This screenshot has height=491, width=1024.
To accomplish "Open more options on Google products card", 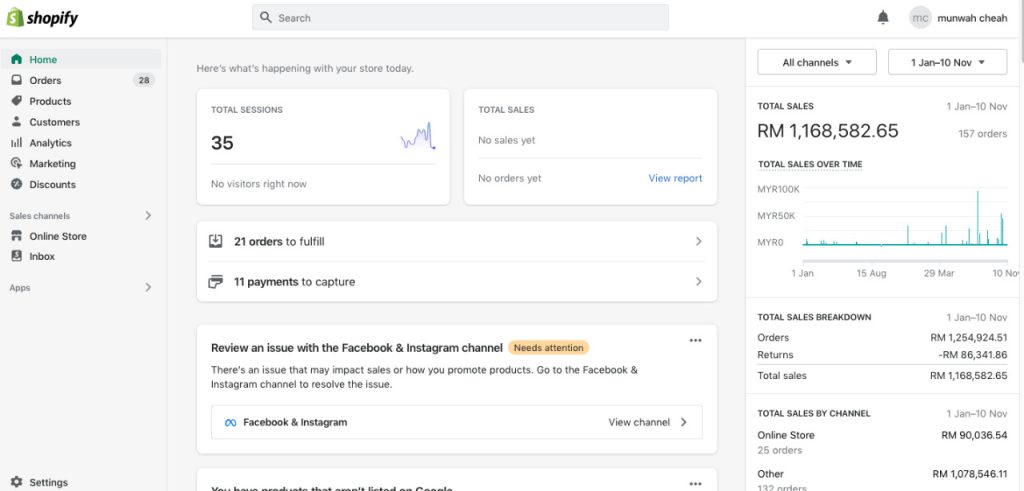I will pos(696,484).
